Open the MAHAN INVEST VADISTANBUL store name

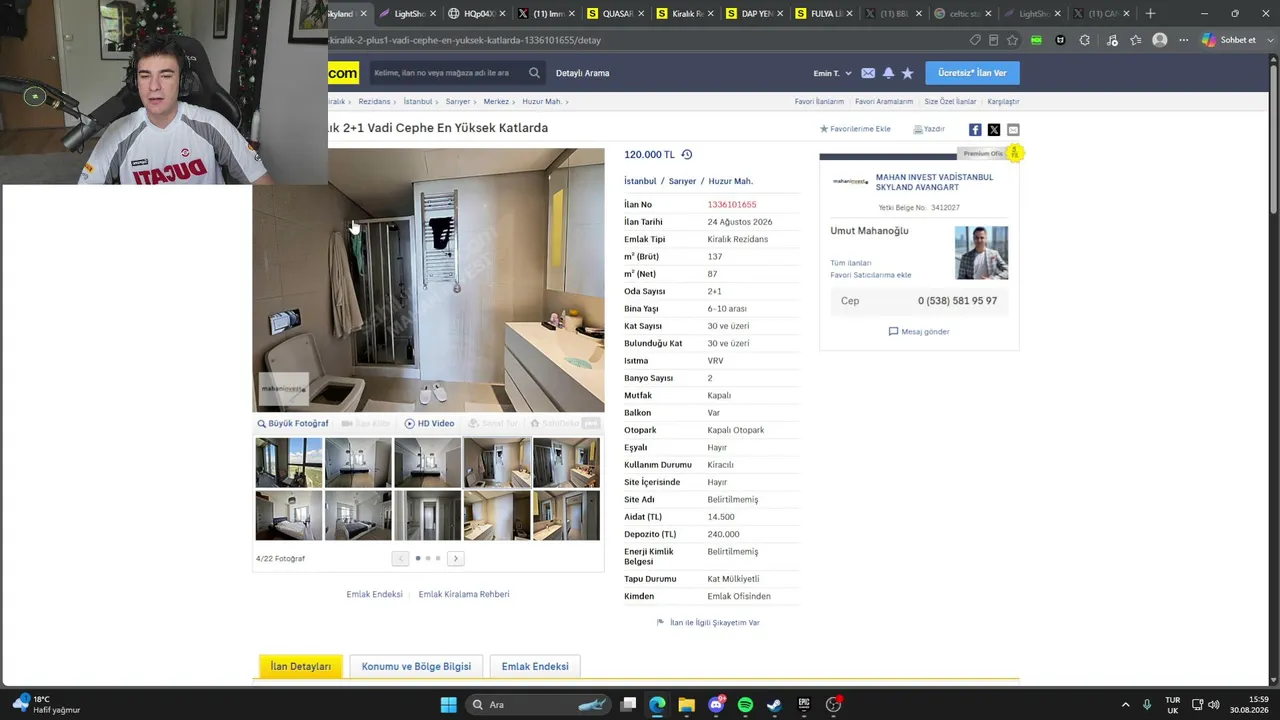934,182
